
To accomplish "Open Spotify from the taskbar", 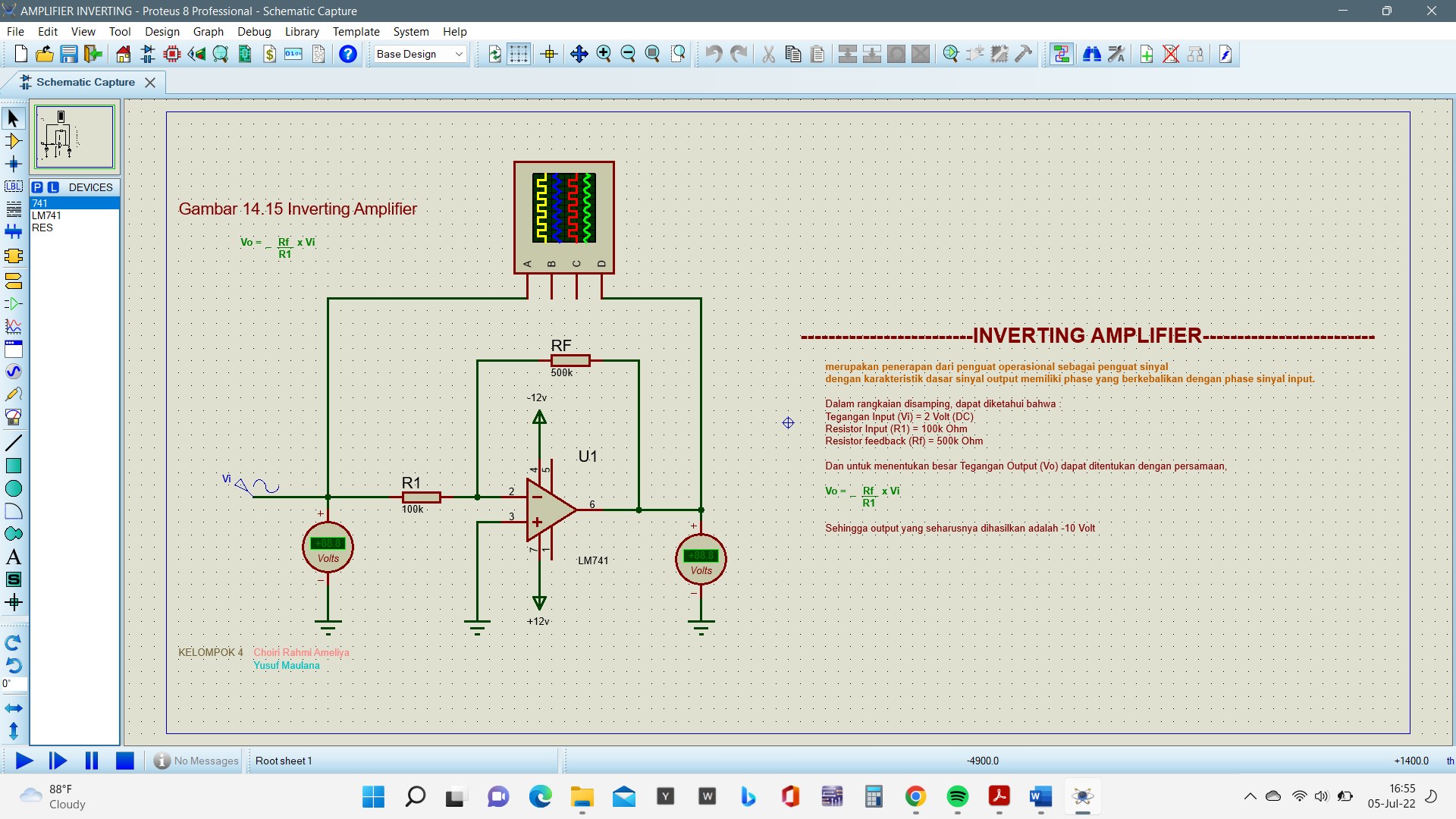I will pyautogui.click(x=957, y=796).
